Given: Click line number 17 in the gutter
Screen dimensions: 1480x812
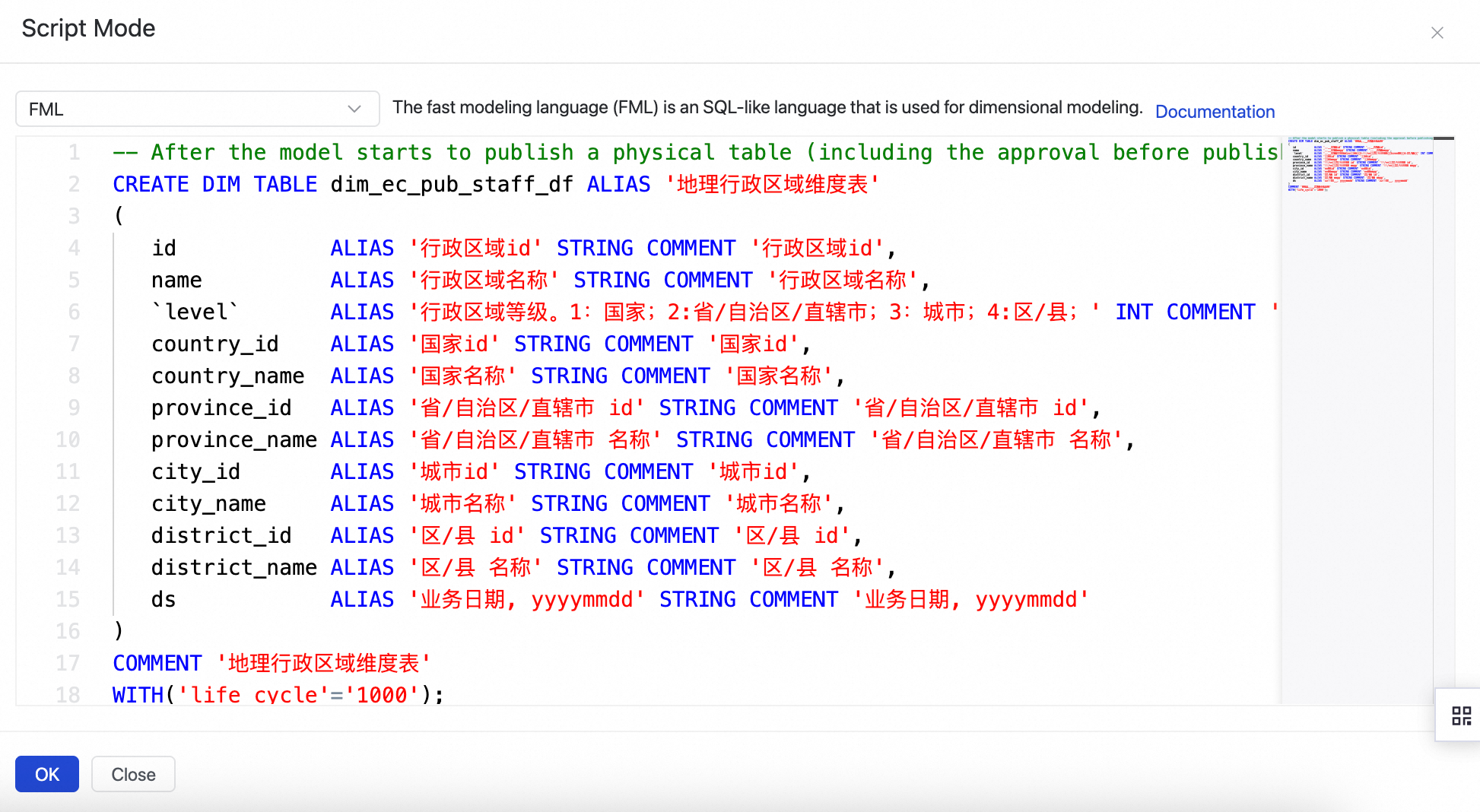Looking at the screenshot, I should click(68, 663).
